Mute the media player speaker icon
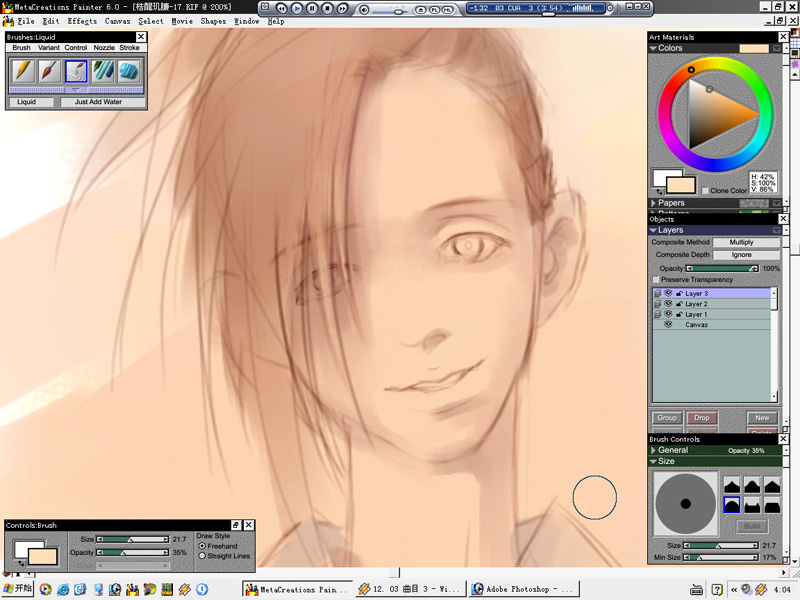This screenshot has height=600, width=800. point(364,9)
